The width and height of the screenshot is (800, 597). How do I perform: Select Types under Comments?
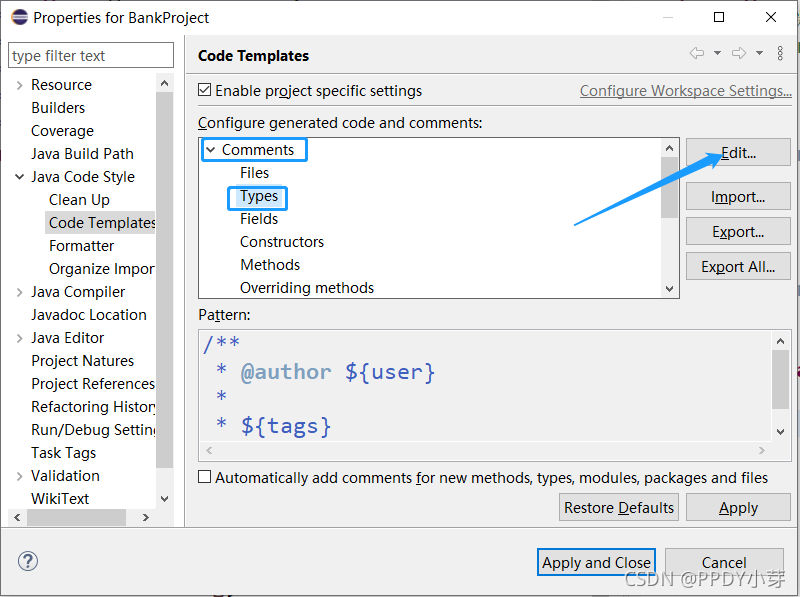tap(259, 196)
